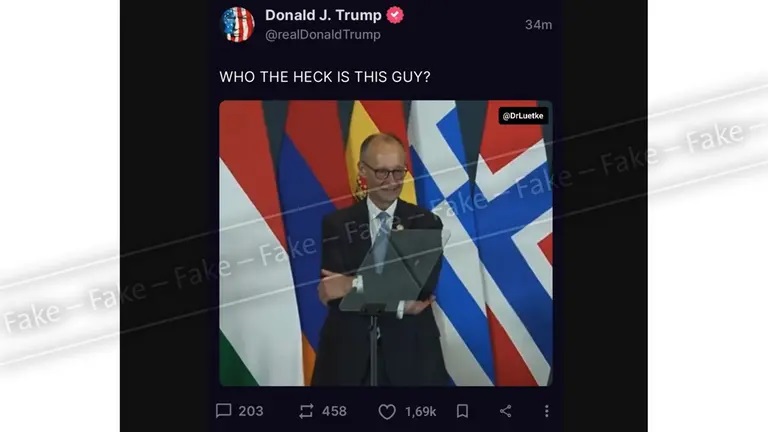Open the share icon
This screenshot has width=768, height=432.
coord(505,411)
